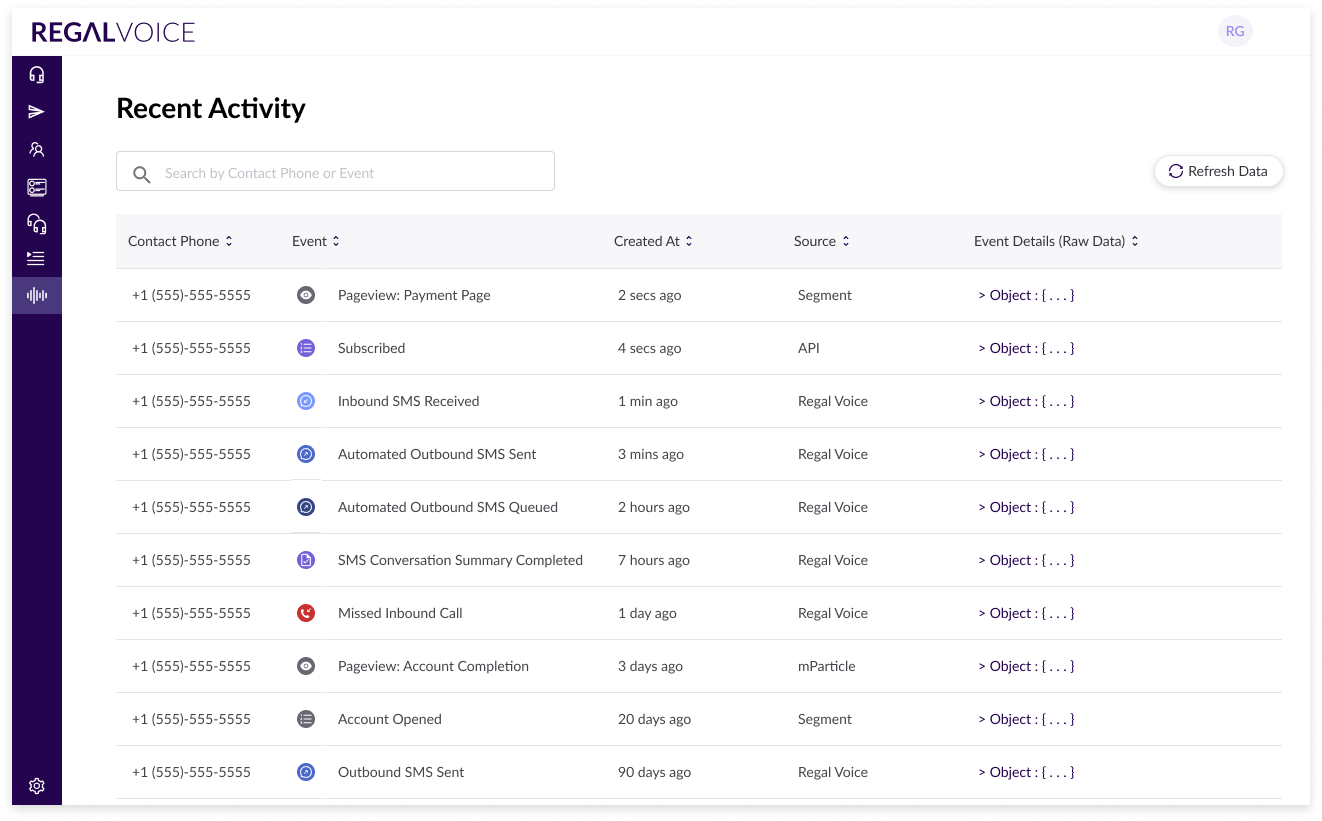The height and width of the screenshot is (821, 1322).
Task: Expand raw data Object for Subscribed event
Action: point(1026,348)
